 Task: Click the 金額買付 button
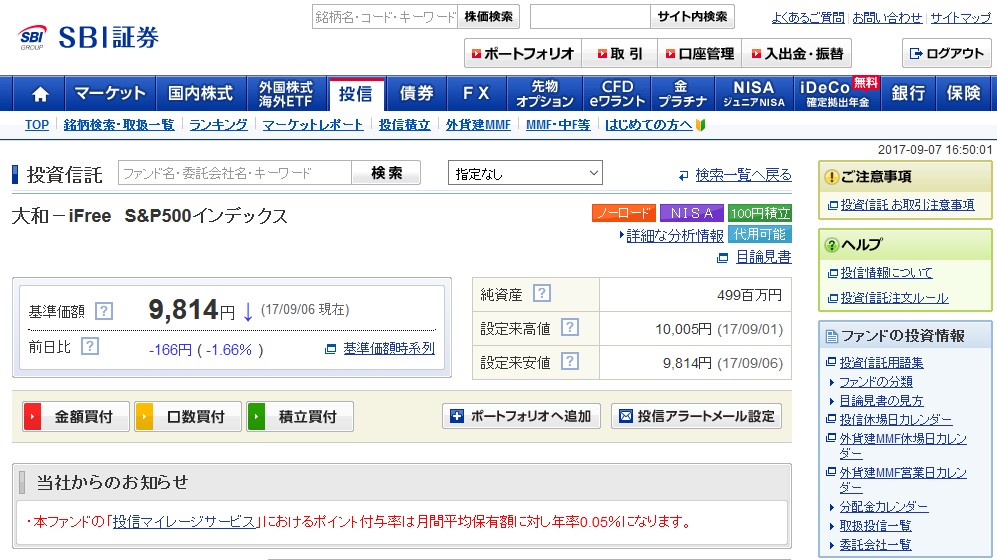click(x=76, y=417)
